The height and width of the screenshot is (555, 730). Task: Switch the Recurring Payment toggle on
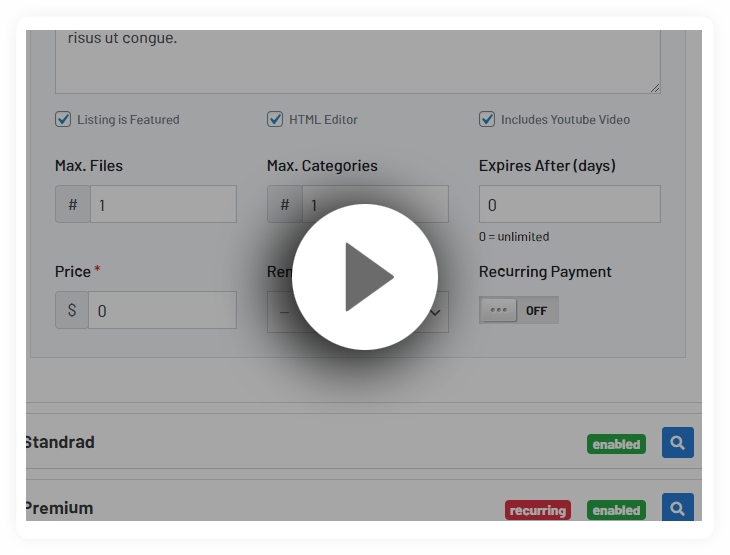518,310
